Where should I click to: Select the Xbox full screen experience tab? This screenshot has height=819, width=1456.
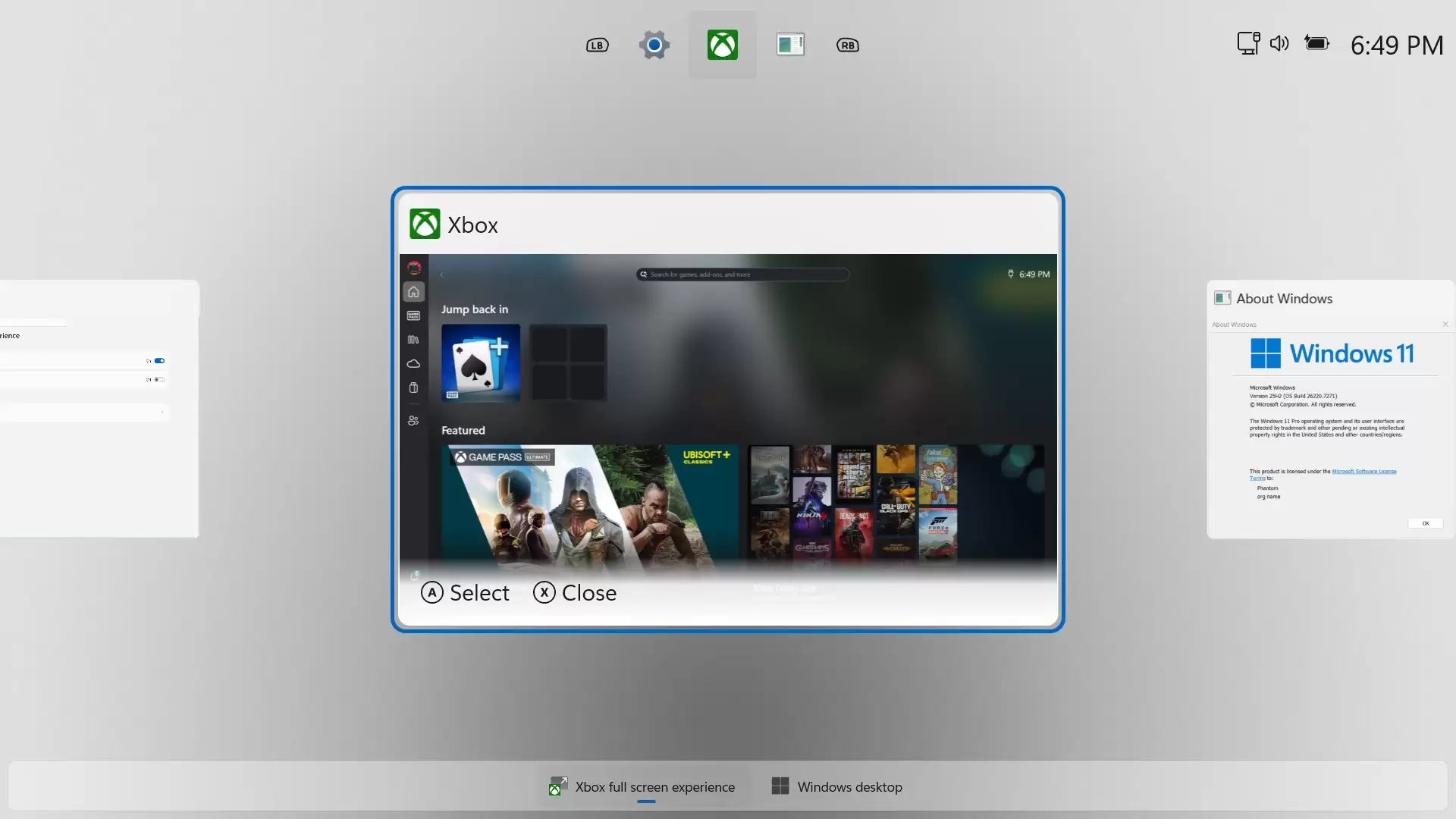click(645, 786)
